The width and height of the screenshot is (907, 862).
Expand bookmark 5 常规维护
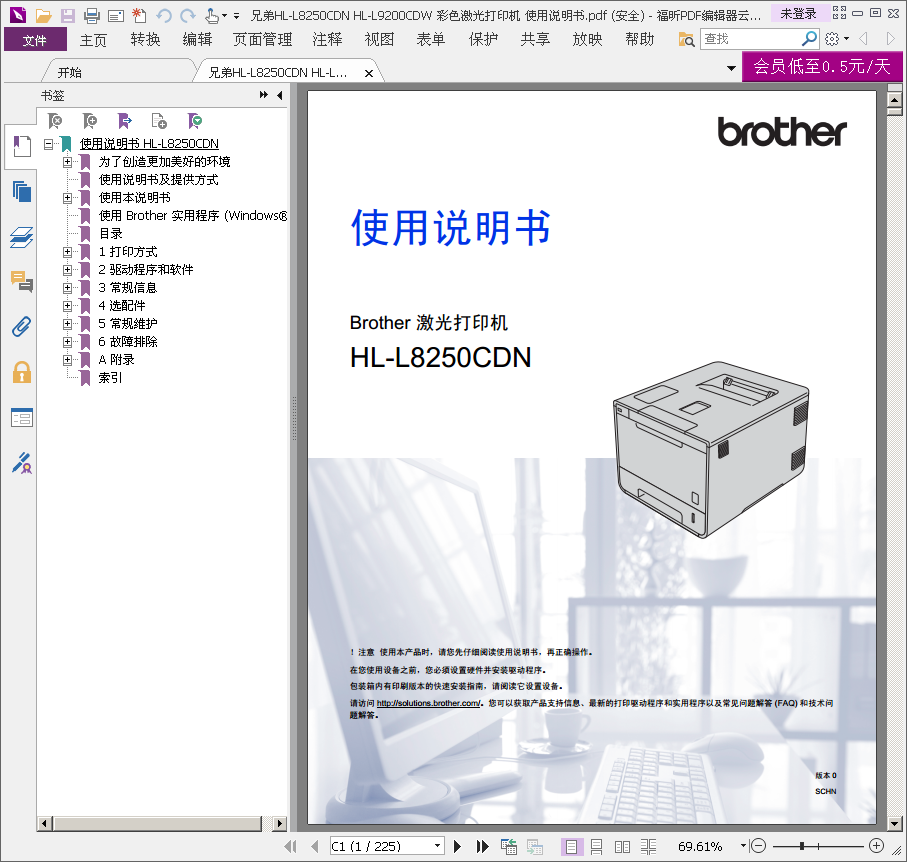tap(67, 324)
